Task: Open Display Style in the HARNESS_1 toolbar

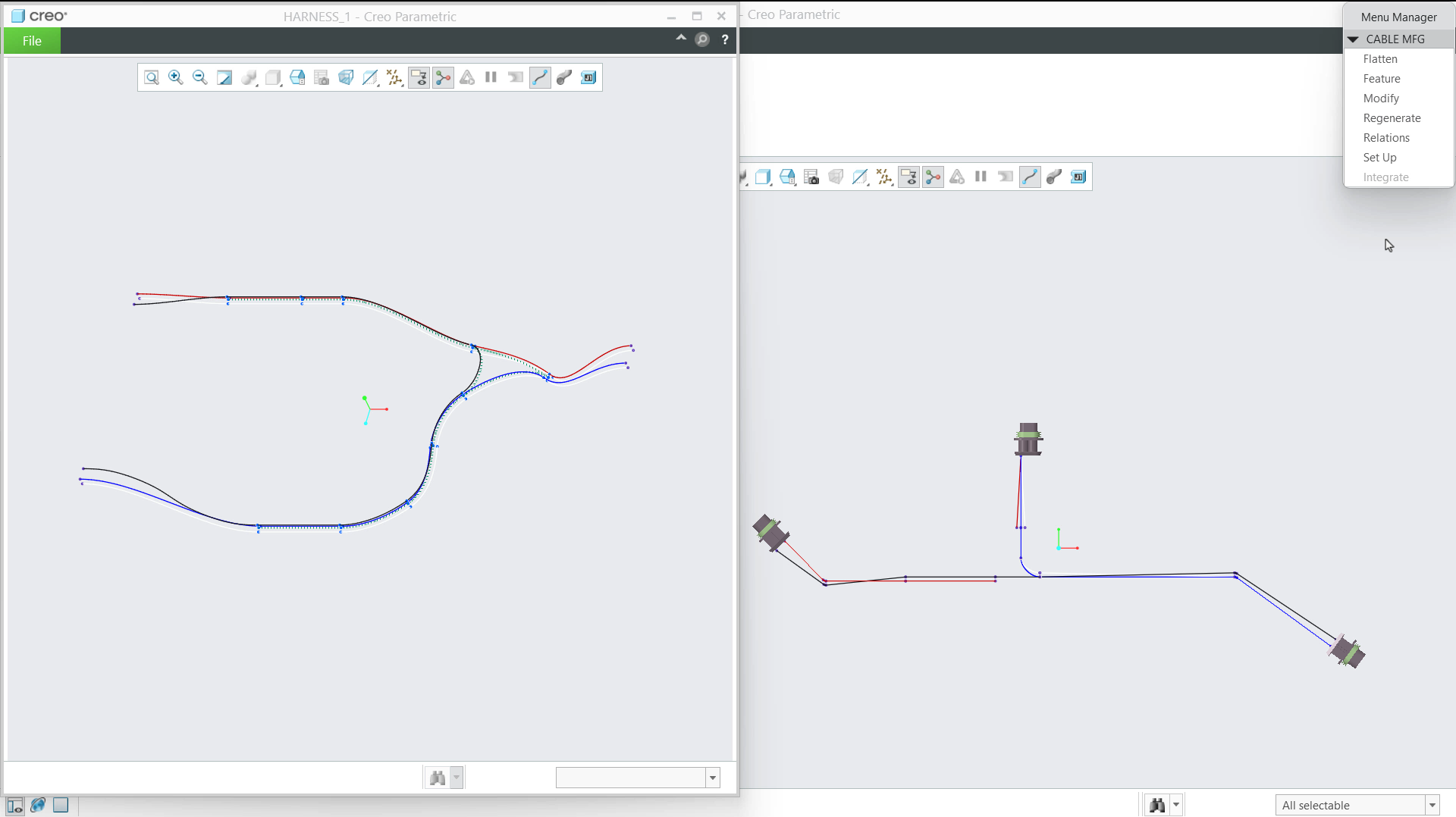Action: coord(273,77)
